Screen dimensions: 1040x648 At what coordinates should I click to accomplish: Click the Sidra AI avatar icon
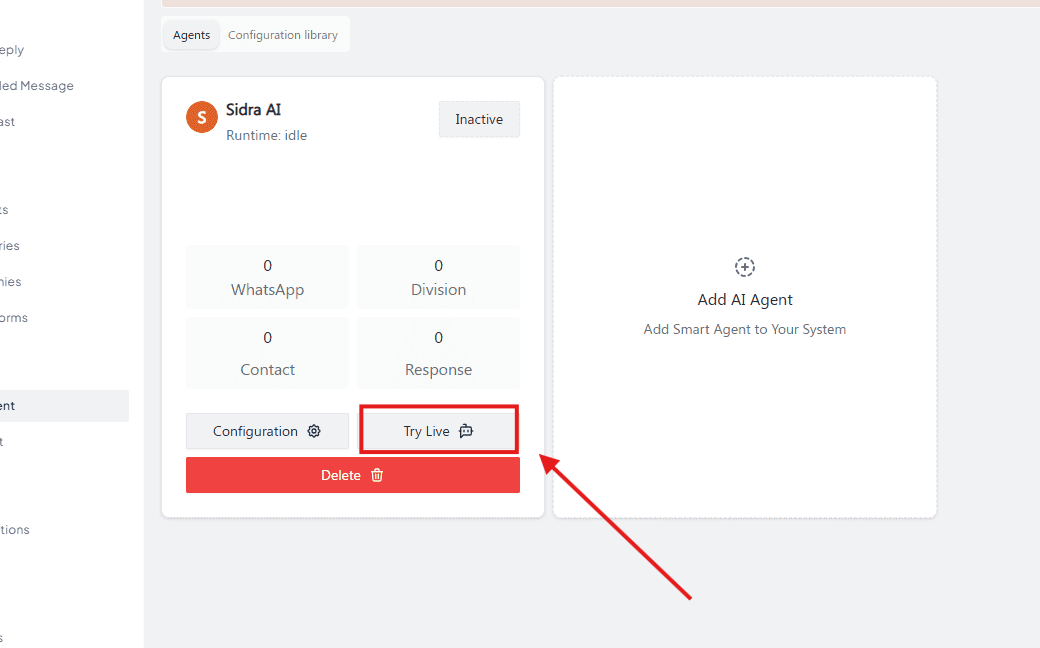point(202,117)
